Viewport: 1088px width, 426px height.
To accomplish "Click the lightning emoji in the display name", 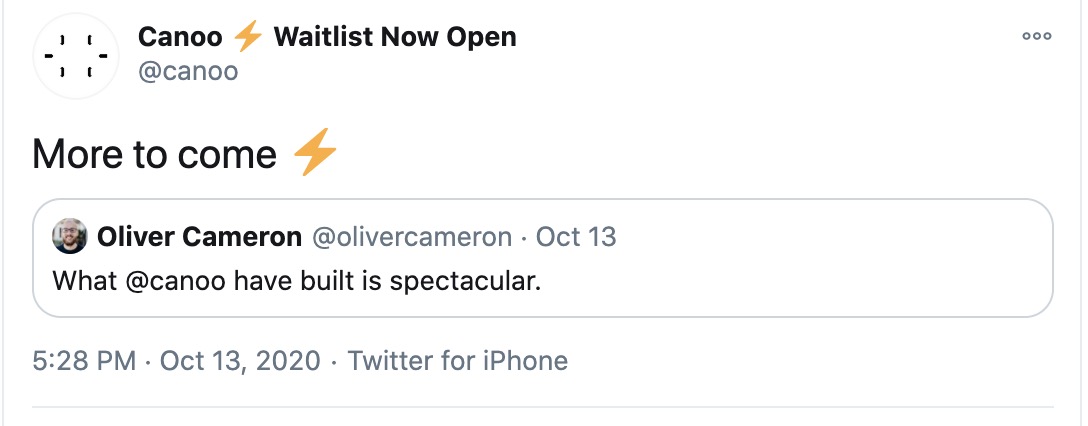I will pos(247,37).
